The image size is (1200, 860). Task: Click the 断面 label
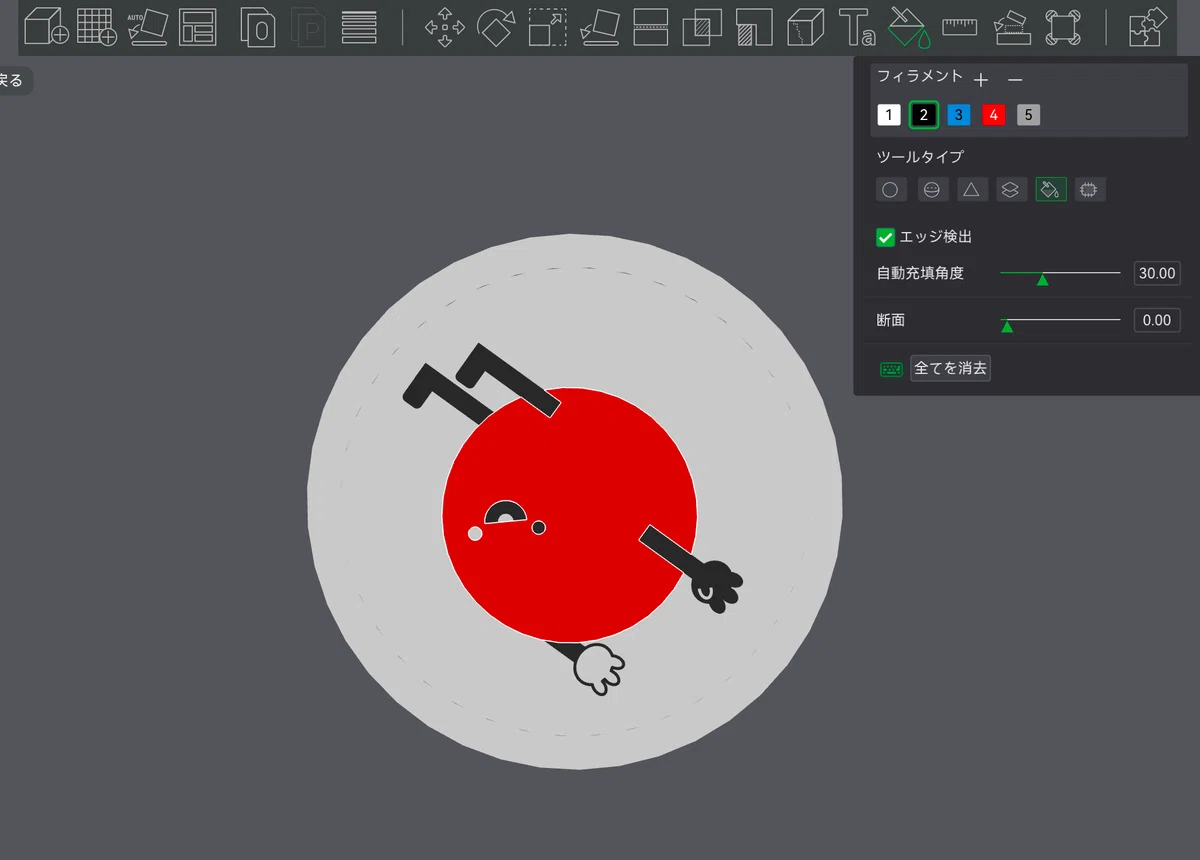(x=891, y=320)
